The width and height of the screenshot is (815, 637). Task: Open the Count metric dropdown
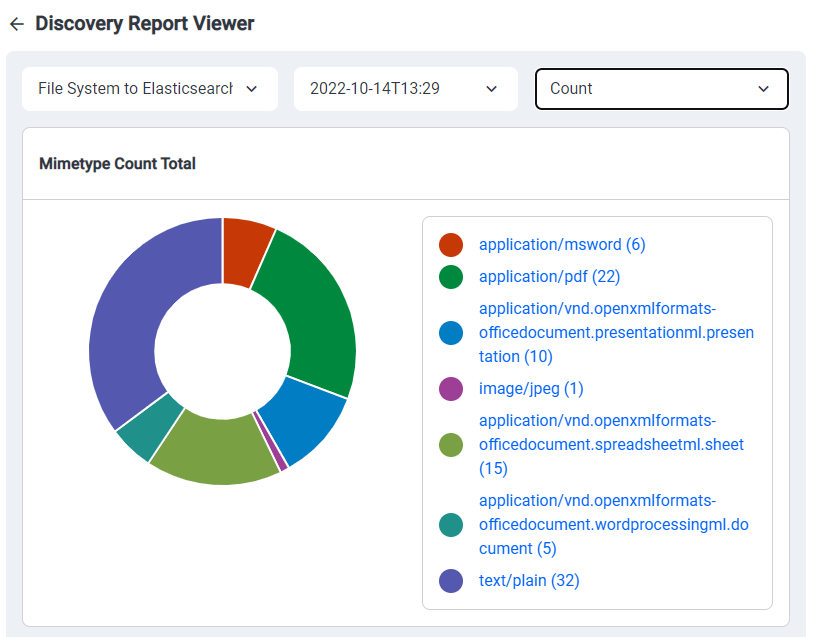tap(661, 89)
